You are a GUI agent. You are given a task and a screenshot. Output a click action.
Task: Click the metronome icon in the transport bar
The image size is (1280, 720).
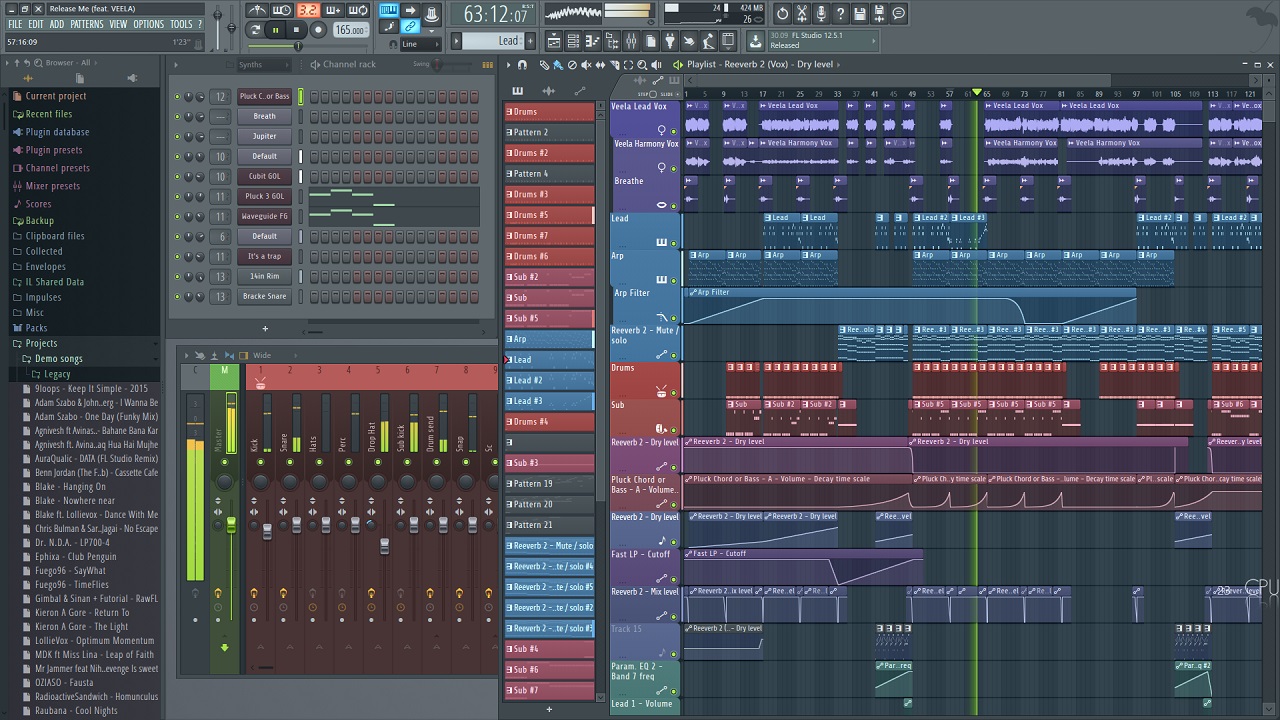point(257,11)
